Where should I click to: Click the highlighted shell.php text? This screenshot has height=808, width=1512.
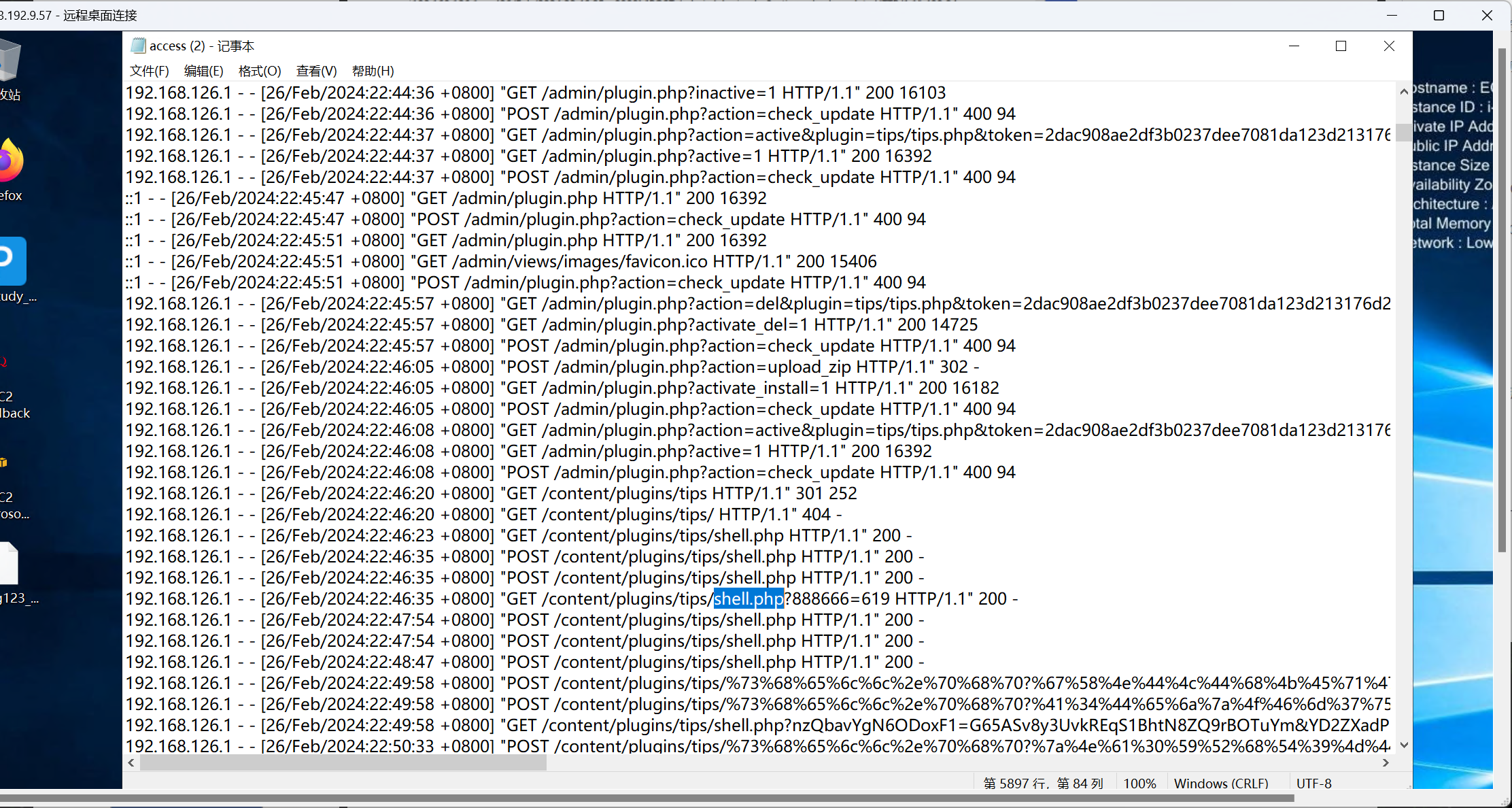749,599
